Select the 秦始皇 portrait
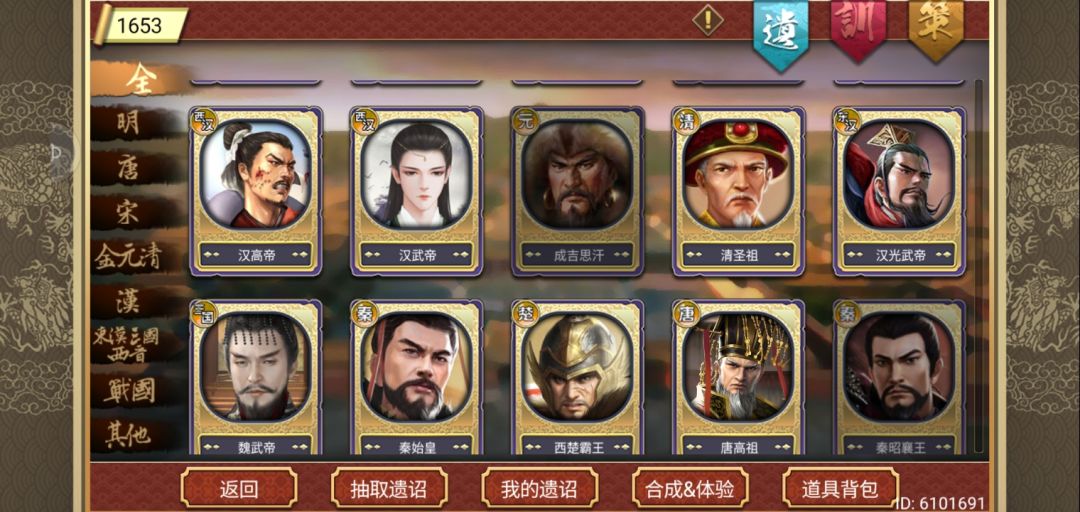This screenshot has width=1080, height=512. coord(417,377)
